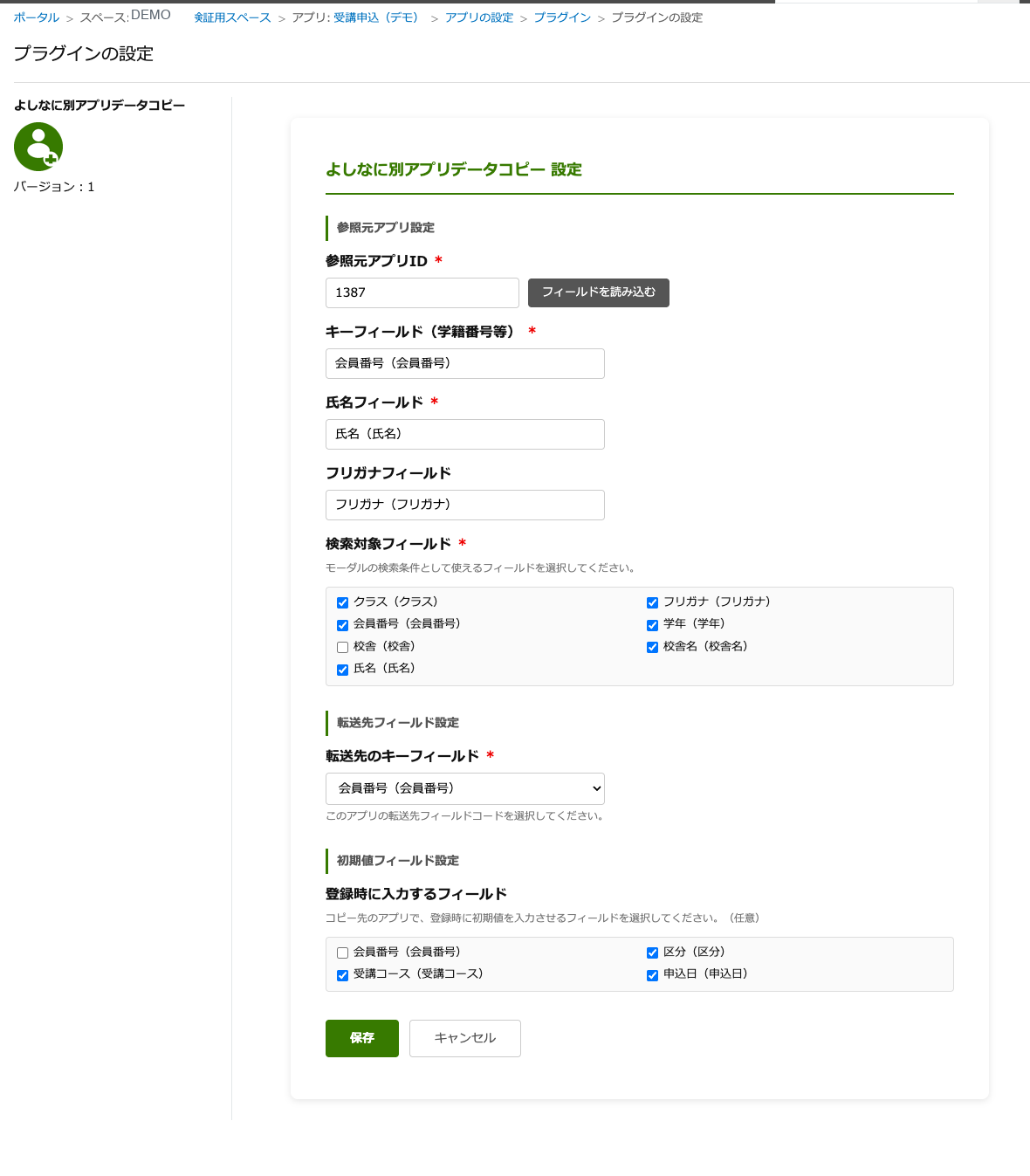This screenshot has height=1176, width=1030.
Task: Toggle the 氏名（氏名） checkbox
Action: [x=342, y=670]
